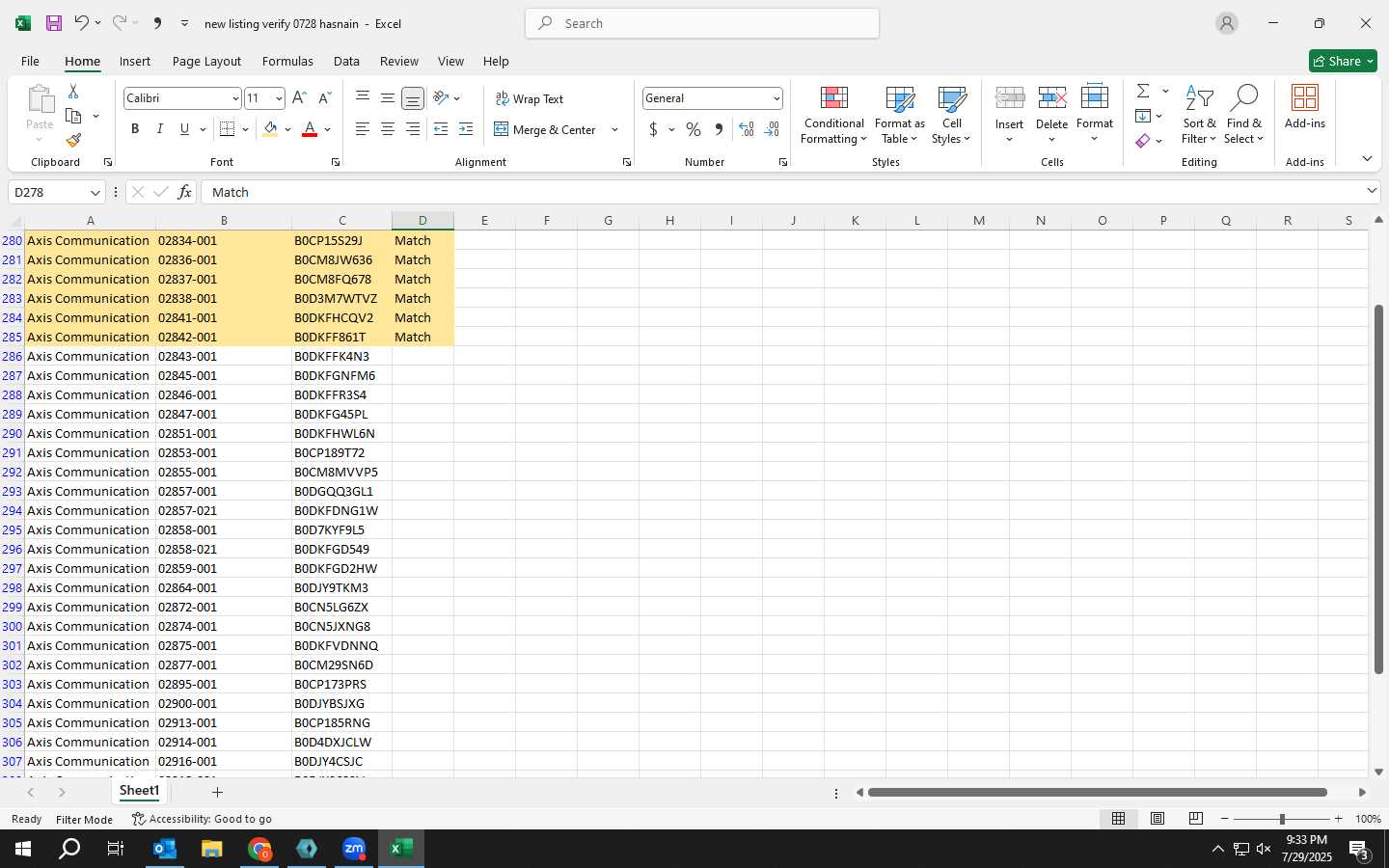Collapse the ribbon with the chevron

point(1367,159)
